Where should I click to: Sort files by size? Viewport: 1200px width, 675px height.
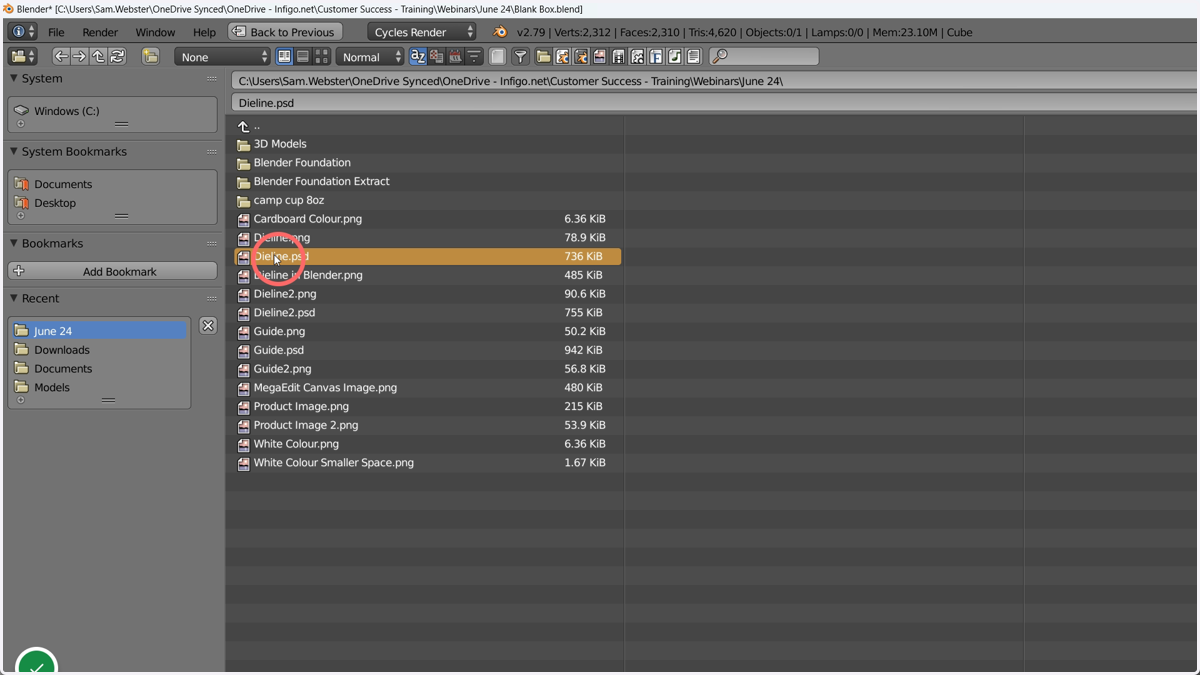click(x=474, y=57)
